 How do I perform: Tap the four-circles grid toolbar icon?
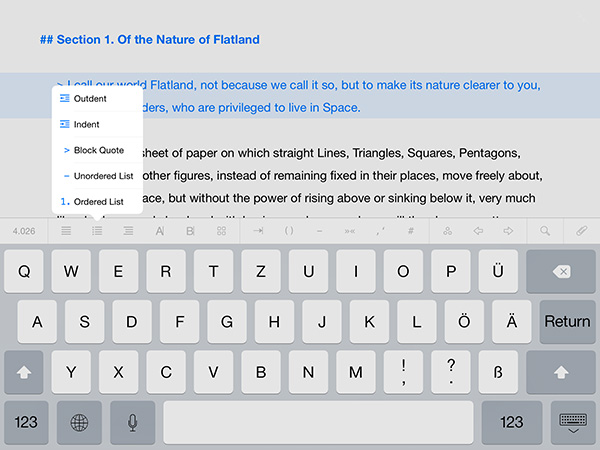(221, 231)
